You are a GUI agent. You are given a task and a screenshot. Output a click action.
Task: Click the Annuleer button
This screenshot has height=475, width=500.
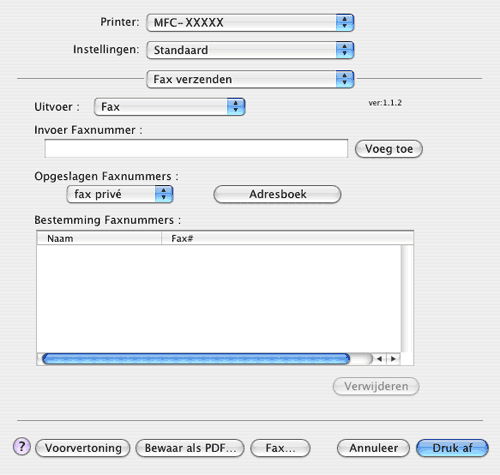pos(373,448)
